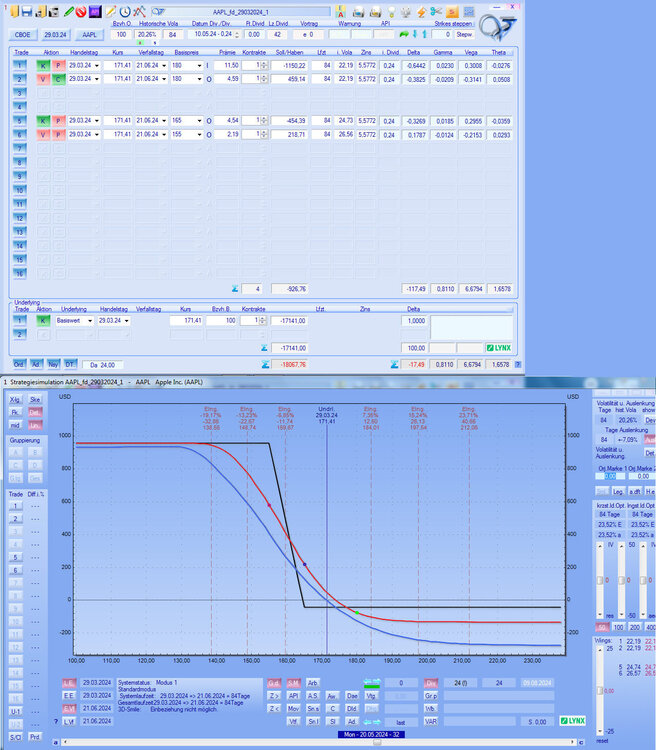
Task: Click the Nsy button in bottom bar
Action: [x=53, y=364]
